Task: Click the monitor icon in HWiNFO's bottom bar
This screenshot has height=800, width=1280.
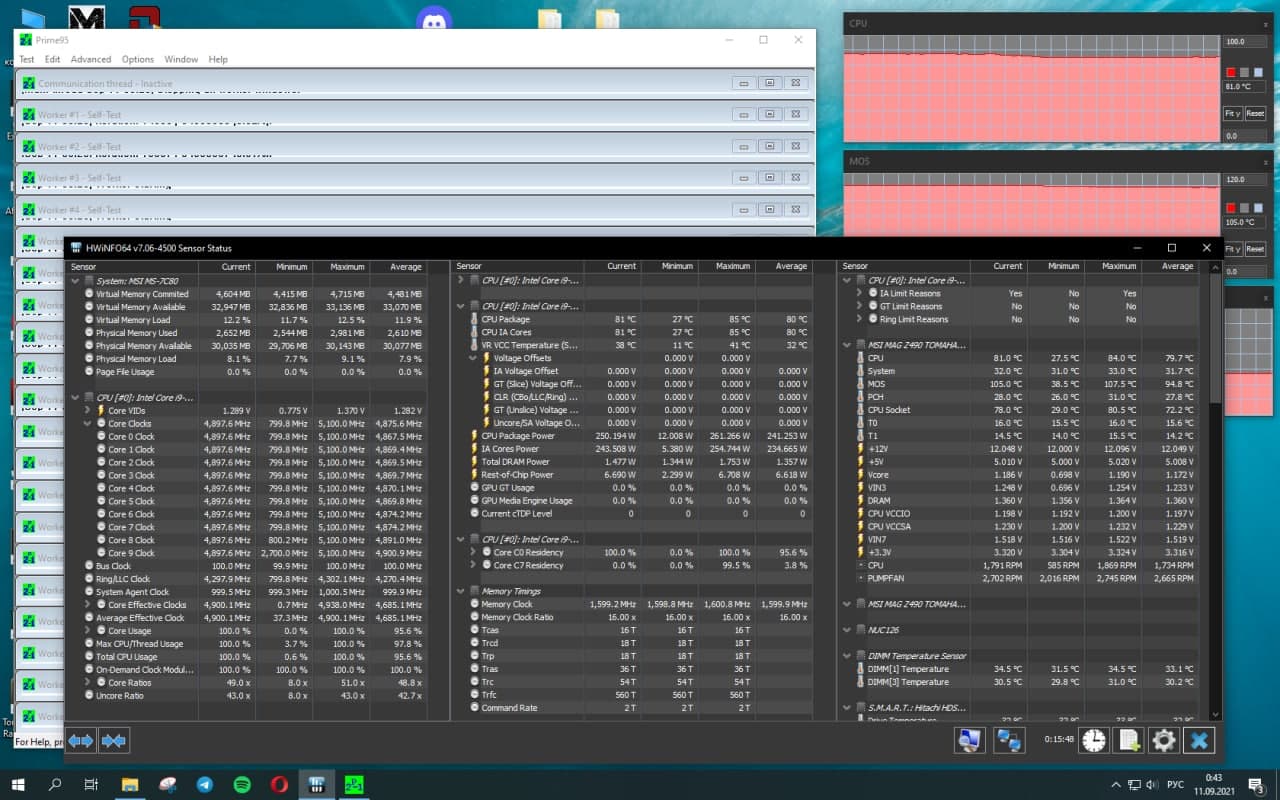Action: [969, 740]
